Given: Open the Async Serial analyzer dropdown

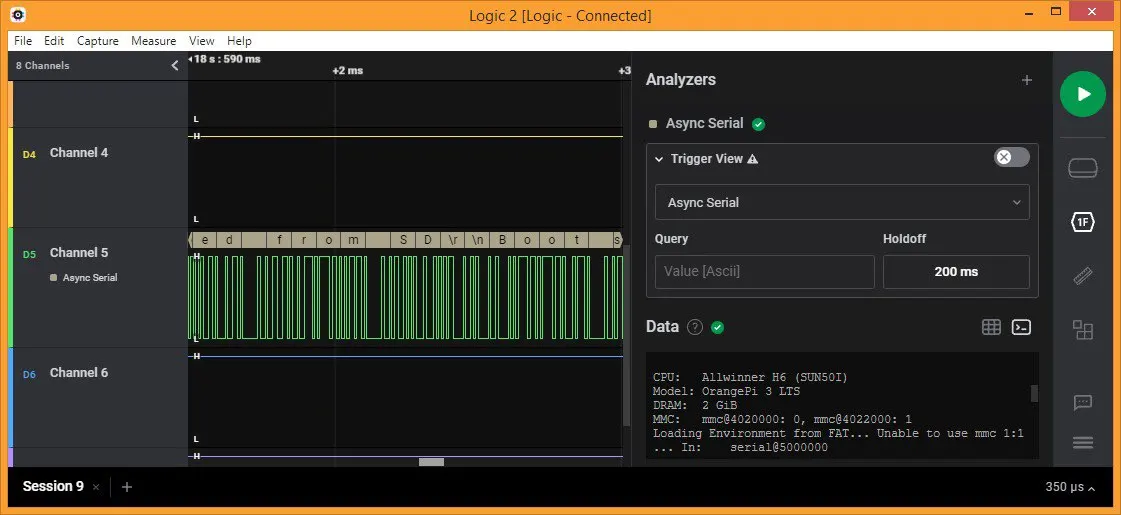Looking at the screenshot, I should pos(842,202).
